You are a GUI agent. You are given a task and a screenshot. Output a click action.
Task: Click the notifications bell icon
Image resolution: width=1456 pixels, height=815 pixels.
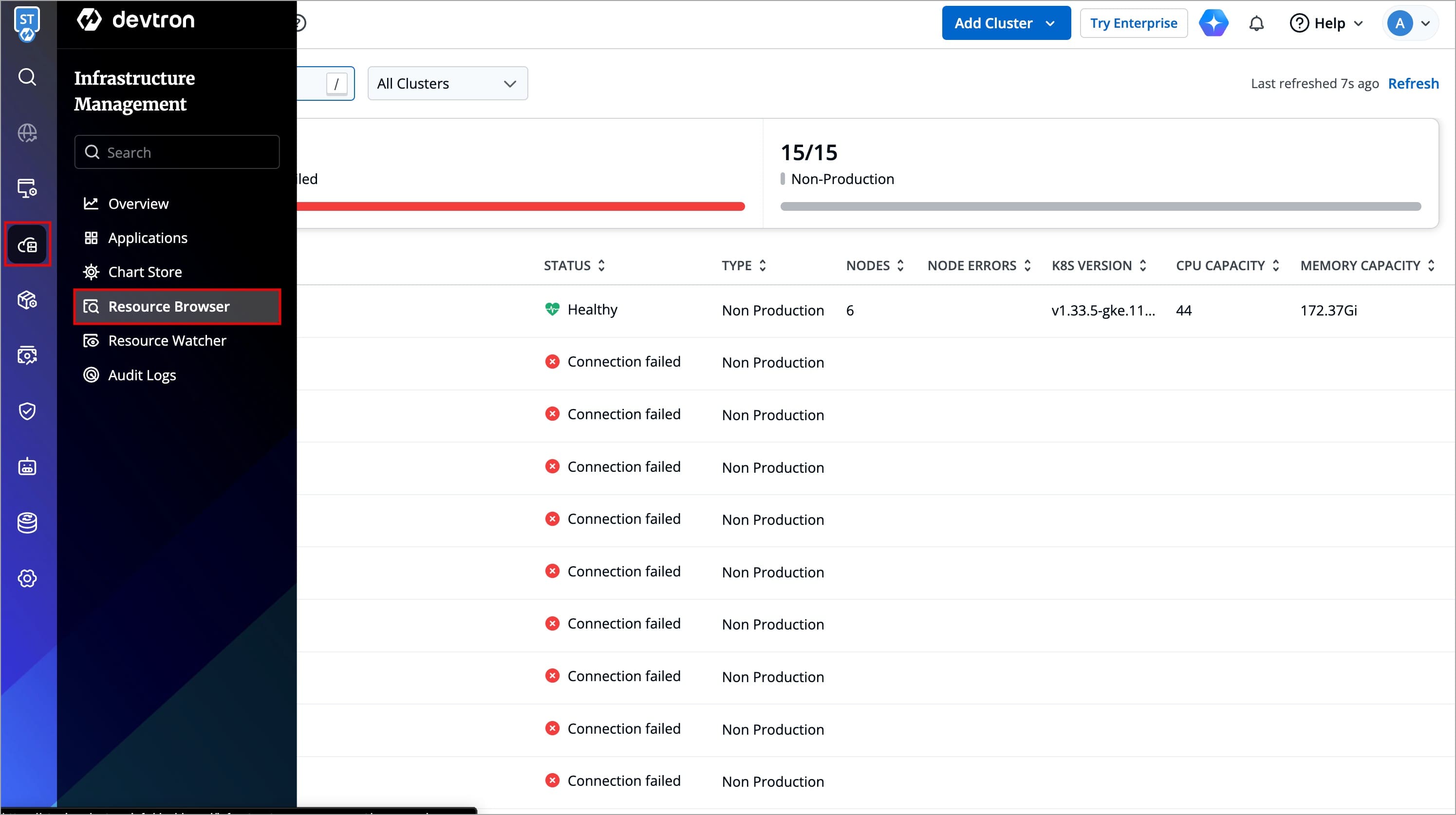point(1256,24)
